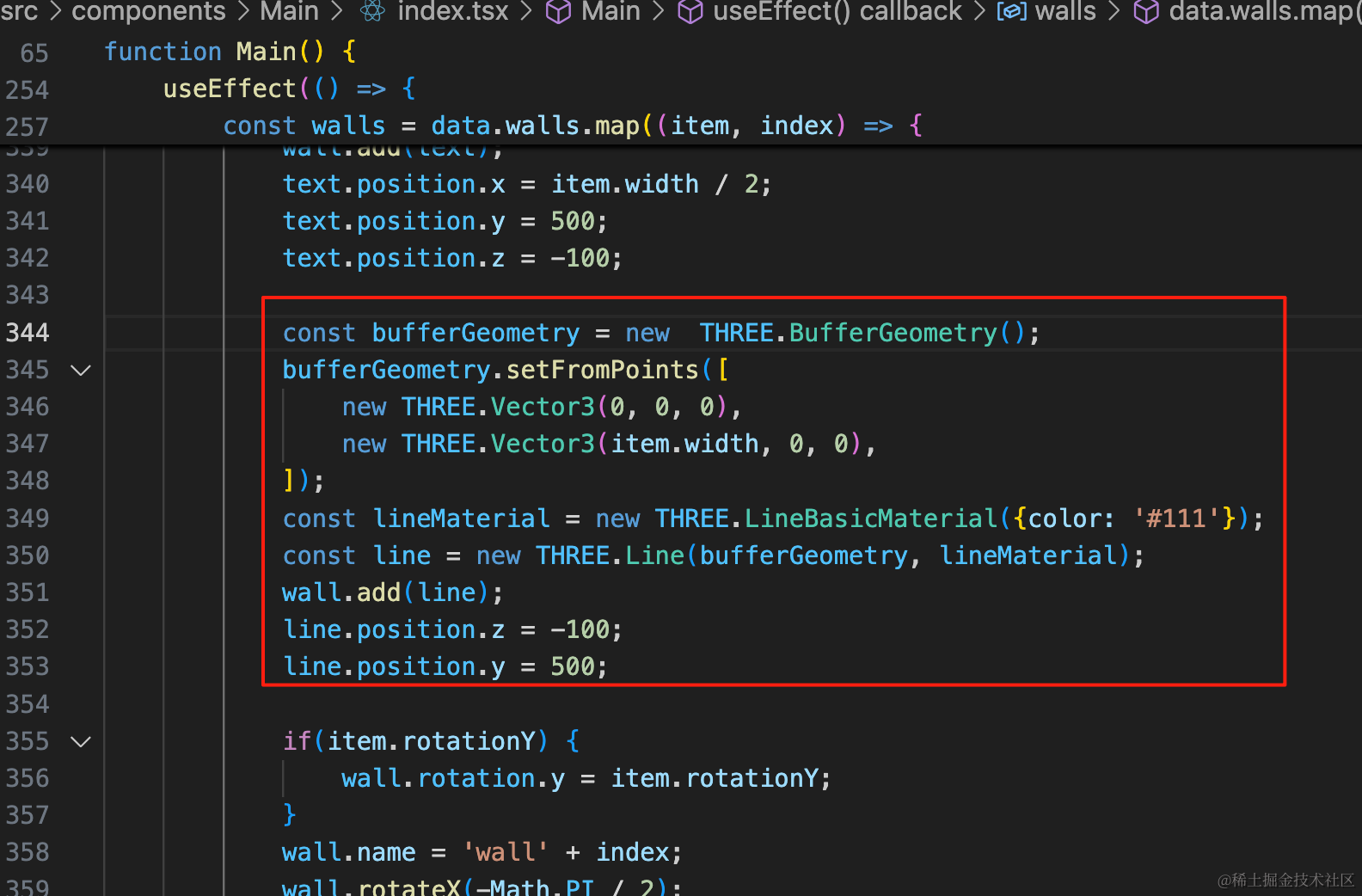The image size is (1362, 896).
Task: Open the Main folder breadcrumb segment
Action: tap(289, 11)
